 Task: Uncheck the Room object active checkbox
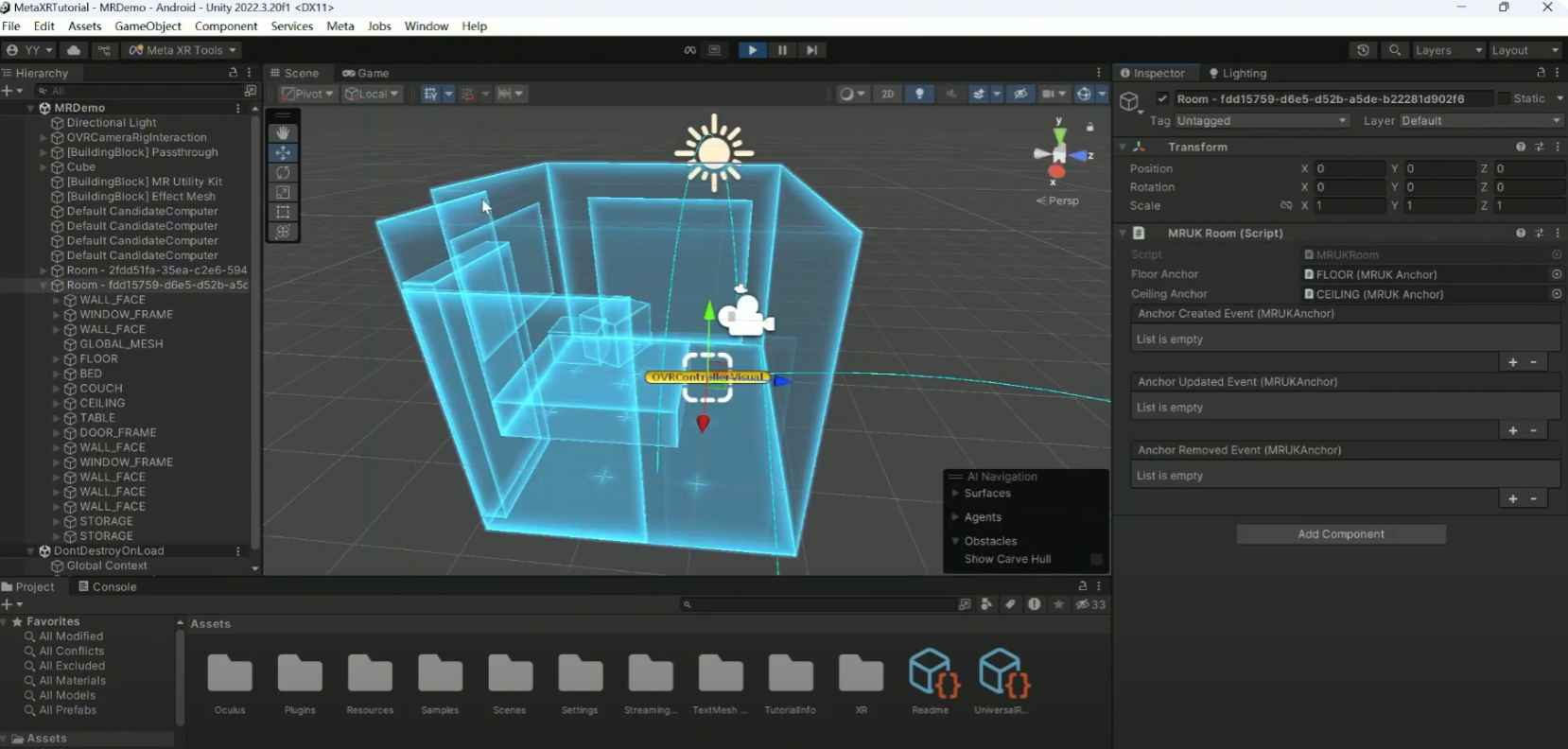tap(1162, 98)
